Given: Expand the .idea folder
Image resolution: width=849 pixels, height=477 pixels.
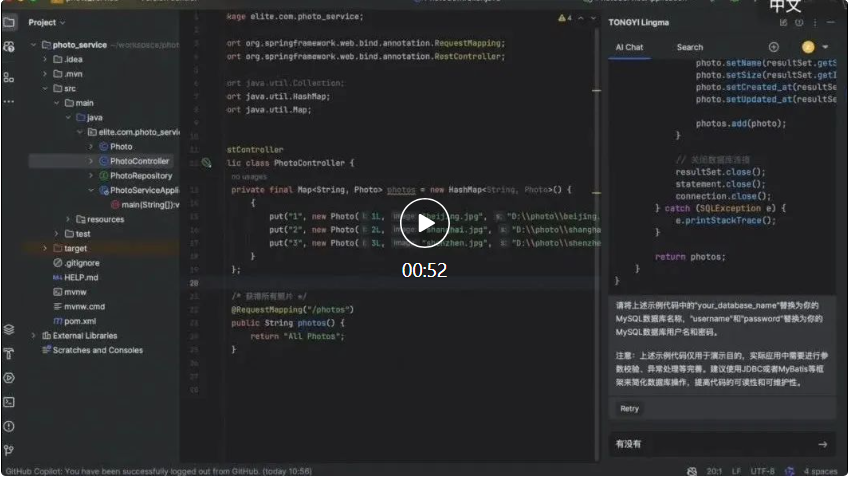Looking at the screenshot, I should pyautogui.click(x=45, y=60).
